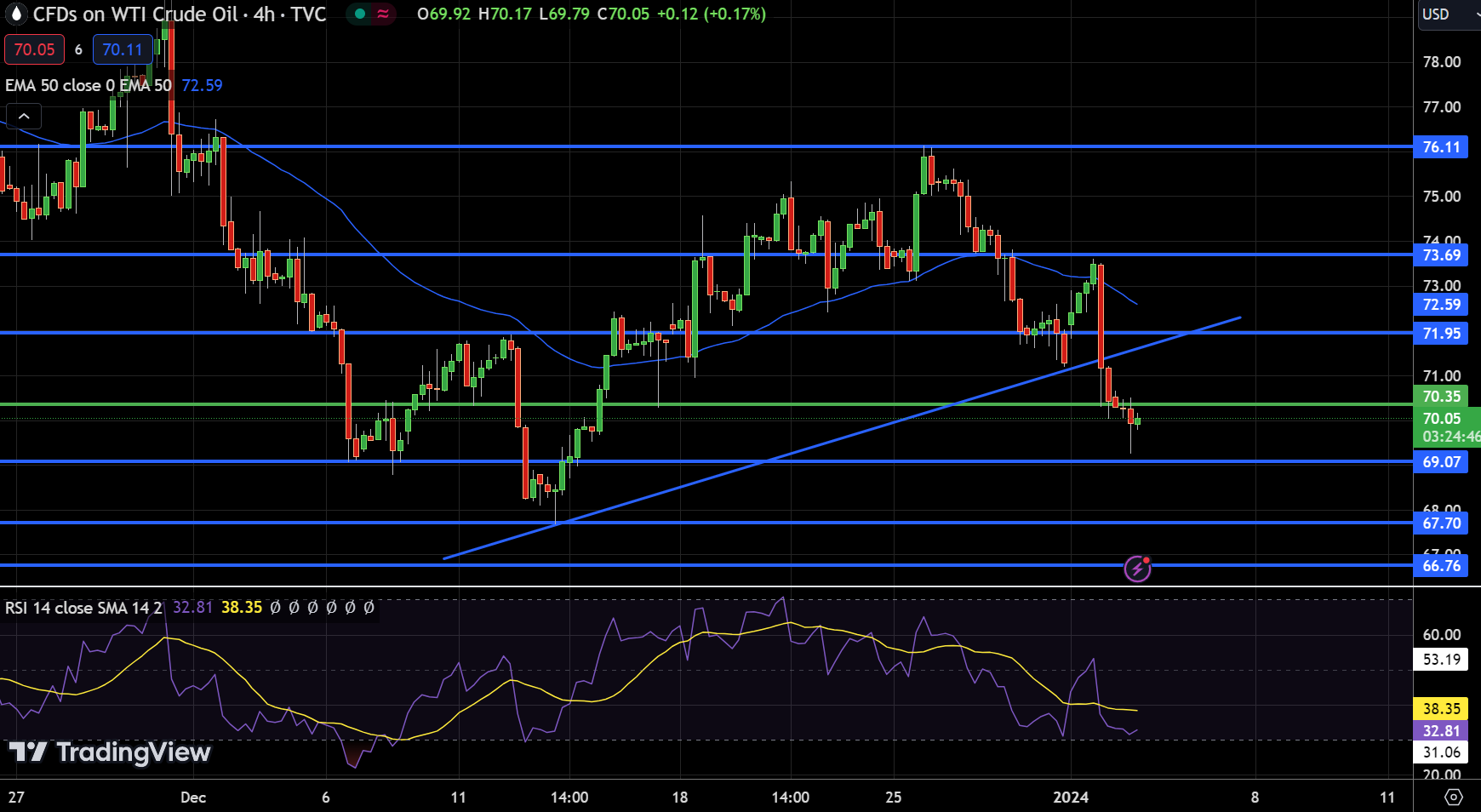This screenshot has height=812, width=1481.
Task: Open the chart settings gear icon
Action: (x=1454, y=798)
